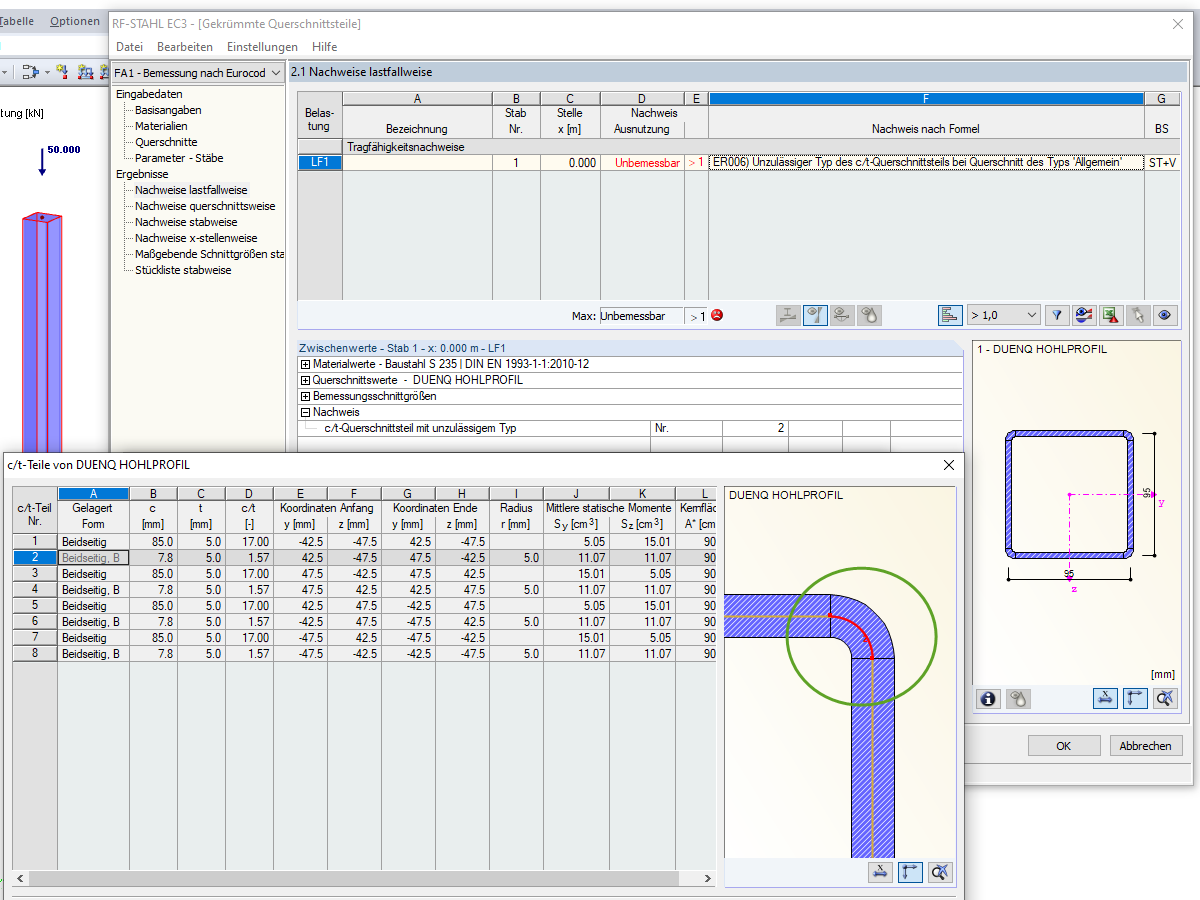Viewport: 1200px width, 900px height.
Task: Open the Optionen menu in the background window
Action: (x=74, y=21)
